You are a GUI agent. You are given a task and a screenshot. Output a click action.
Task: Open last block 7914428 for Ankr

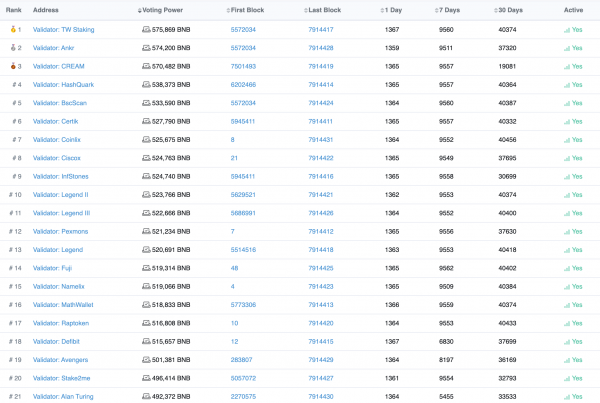pyautogui.click(x=321, y=48)
